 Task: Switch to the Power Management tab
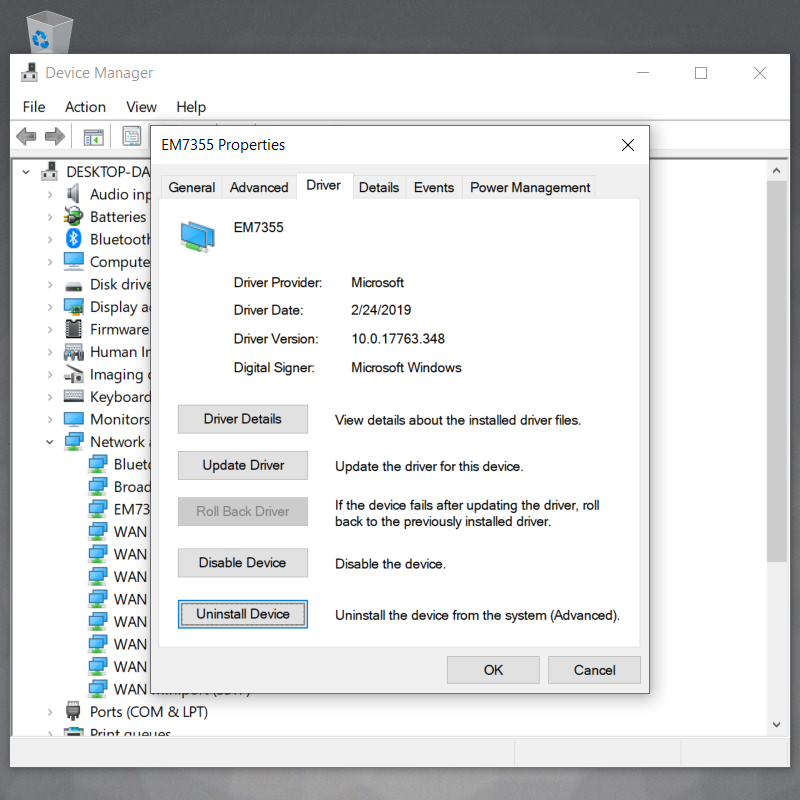tap(530, 187)
